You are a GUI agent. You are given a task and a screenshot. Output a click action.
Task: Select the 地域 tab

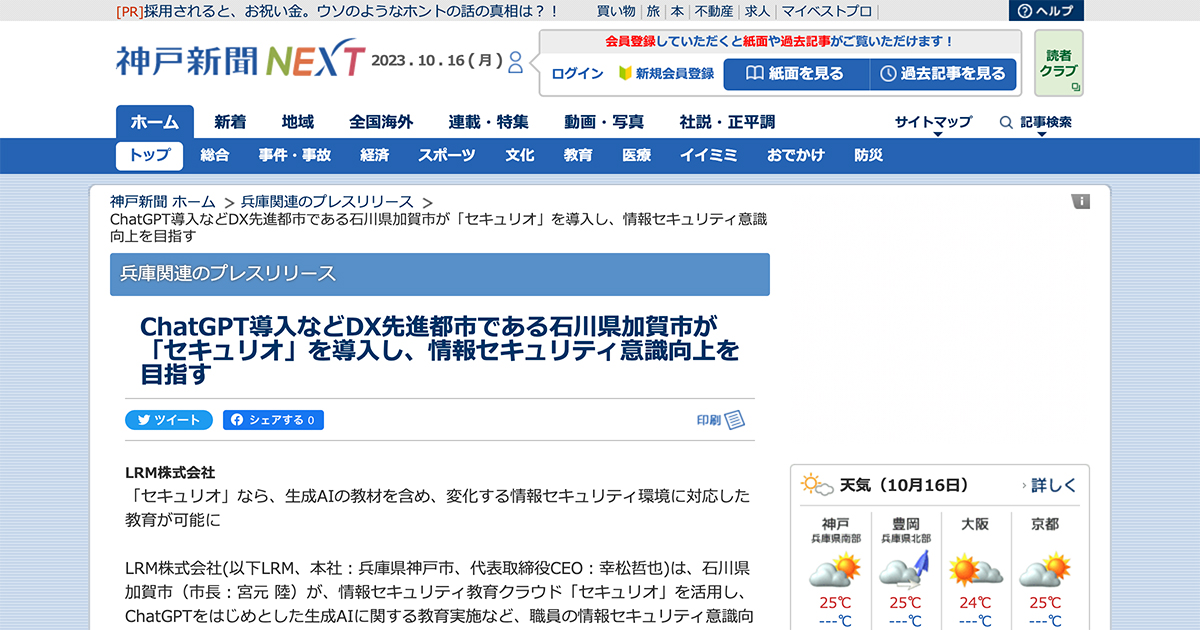298,122
